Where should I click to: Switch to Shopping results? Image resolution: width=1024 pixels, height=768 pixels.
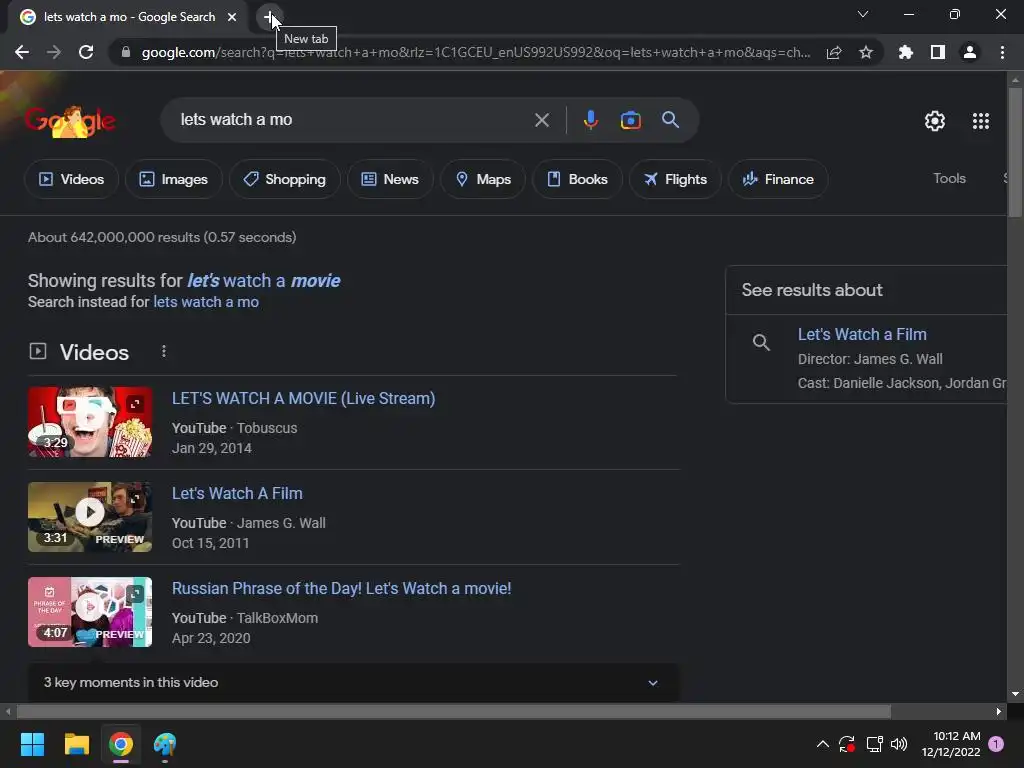[285, 179]
